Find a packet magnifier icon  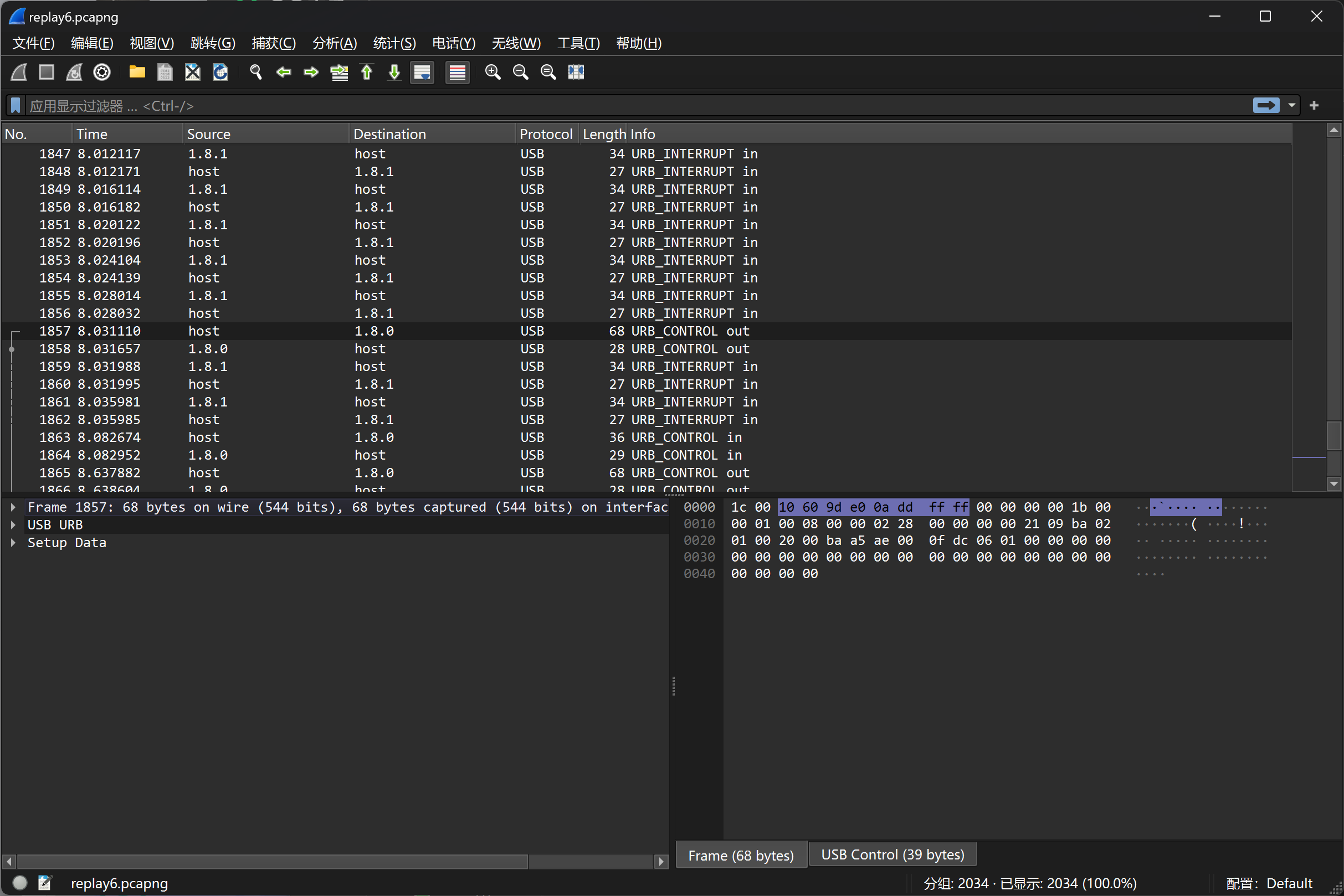(255, 73)
